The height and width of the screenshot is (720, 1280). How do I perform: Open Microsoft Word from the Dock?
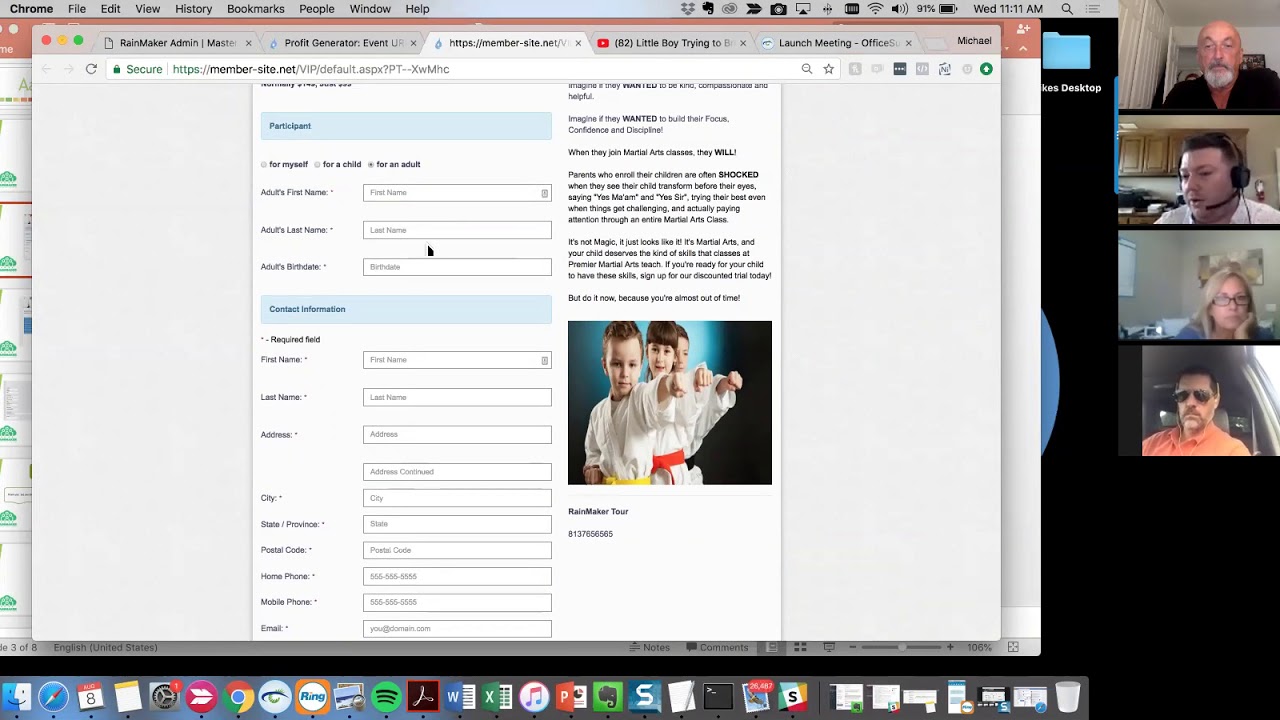[460, 696]
